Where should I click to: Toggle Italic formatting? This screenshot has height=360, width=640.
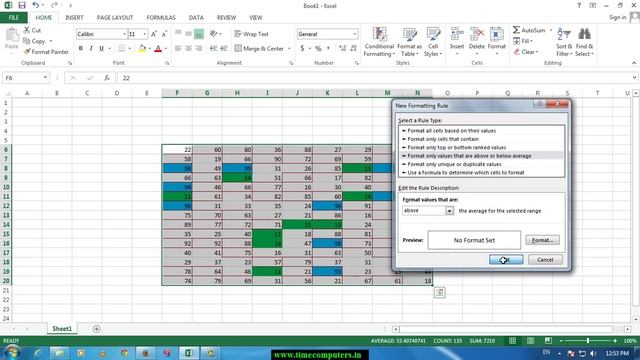click(91, 48)
